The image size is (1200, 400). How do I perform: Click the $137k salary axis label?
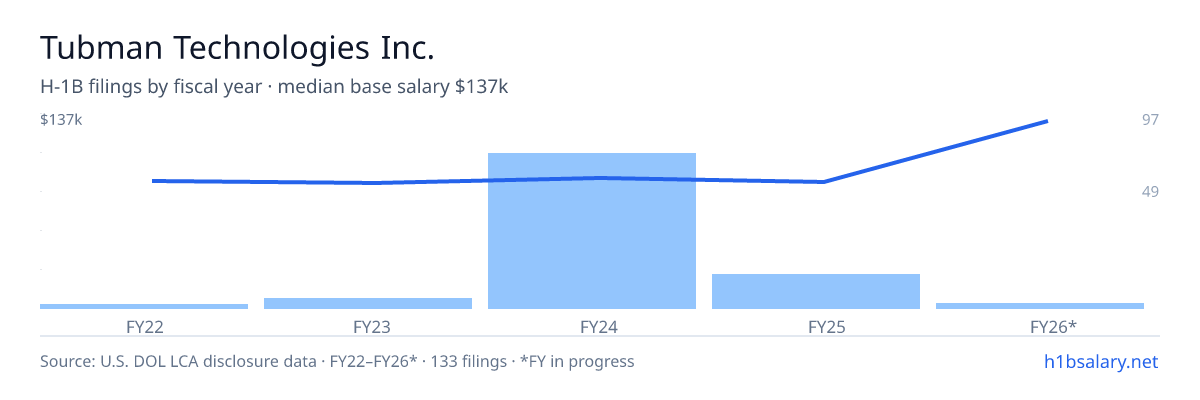tap(61, 120)
